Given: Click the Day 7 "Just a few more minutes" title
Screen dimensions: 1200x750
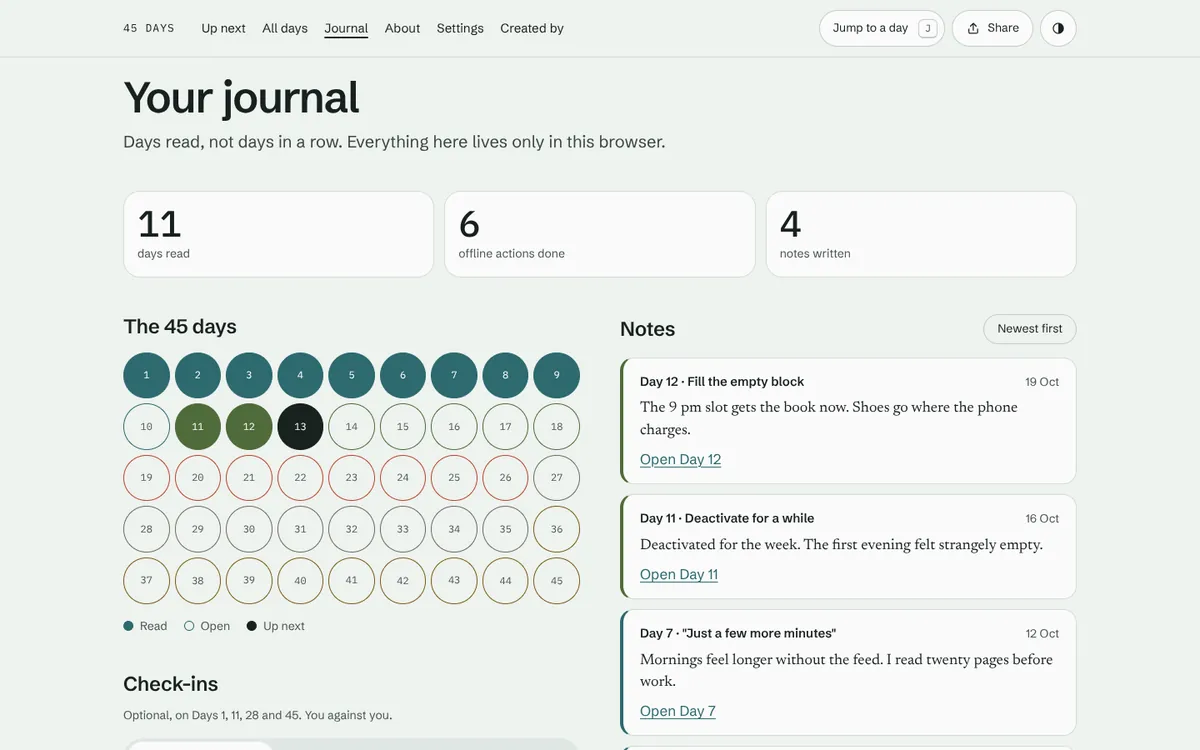Looking at the screenshot, I should (738, 633).
